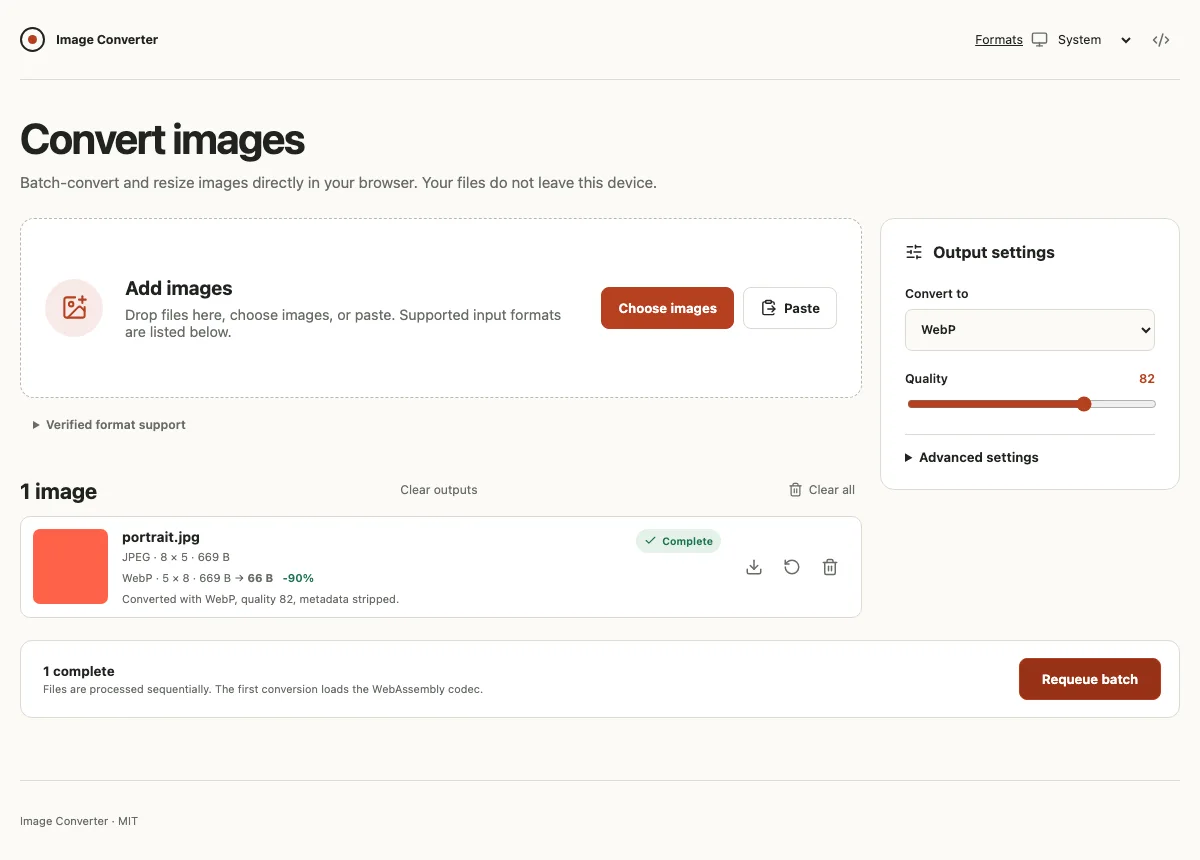
Task: Delete portrait.jpg using its trash icon
Action: pyautogui.click(x=830, y=567)
